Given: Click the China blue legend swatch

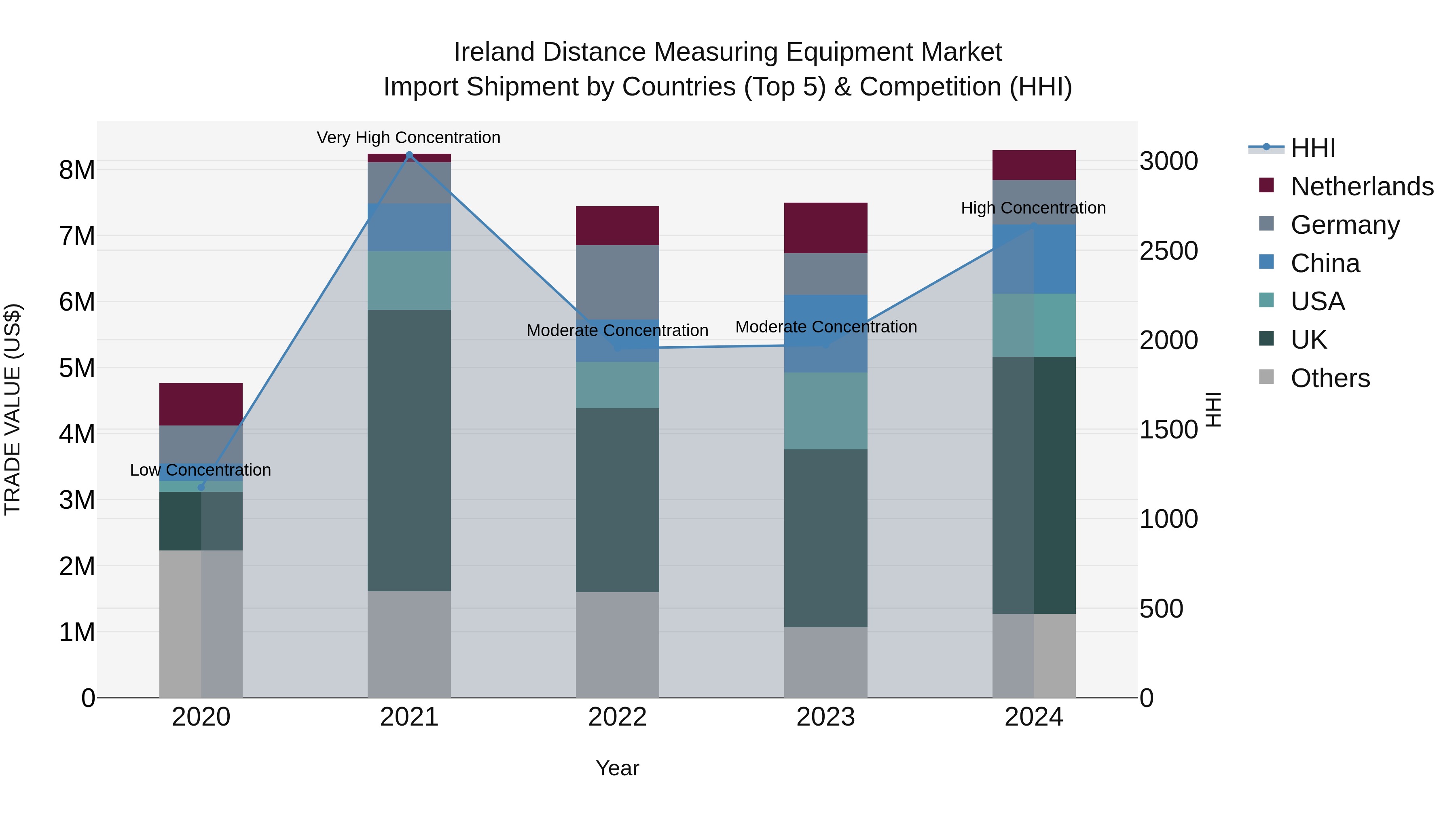Looking at the screenshot, I should (1267, 262).
